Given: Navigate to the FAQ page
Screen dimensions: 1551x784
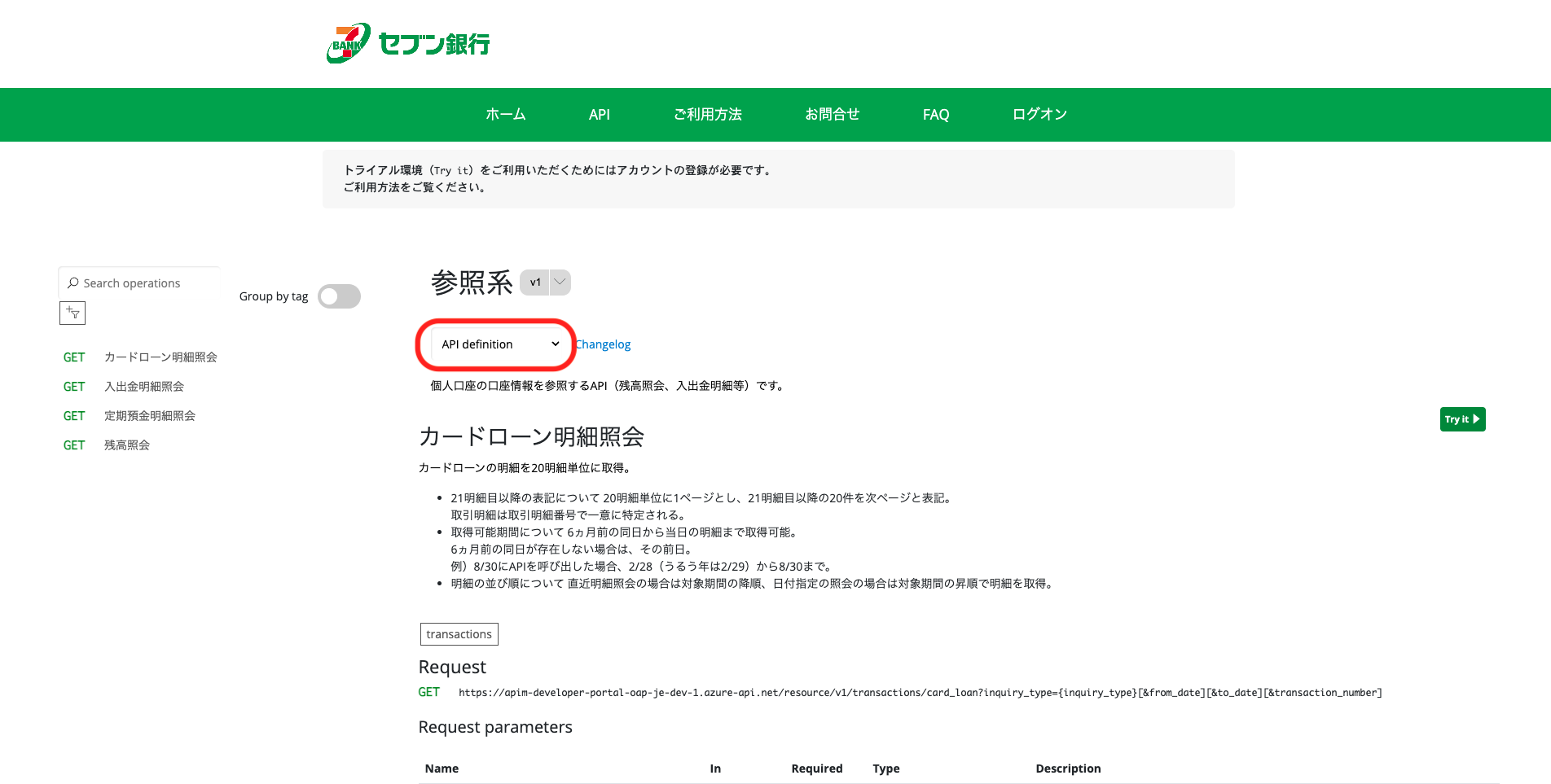Looking at the screenshot, I should point(935,115).
